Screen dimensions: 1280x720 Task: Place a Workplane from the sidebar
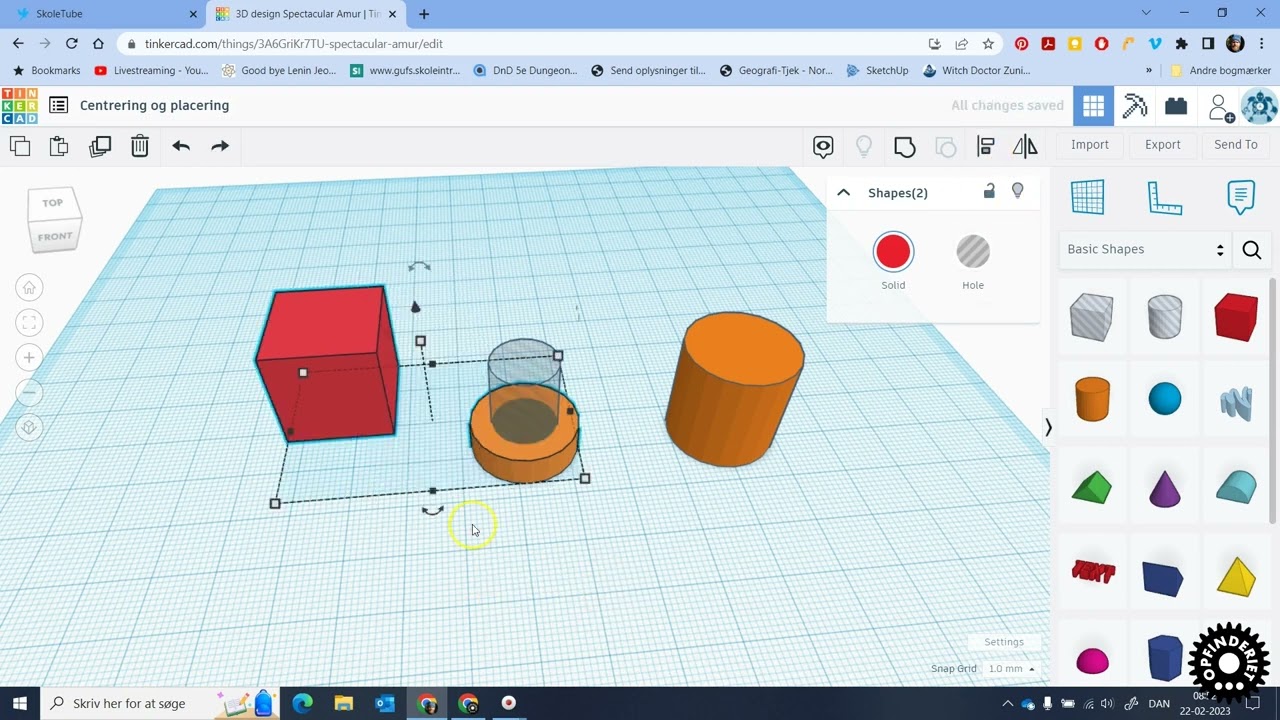pyautogui.click(x=1088, y=197)
